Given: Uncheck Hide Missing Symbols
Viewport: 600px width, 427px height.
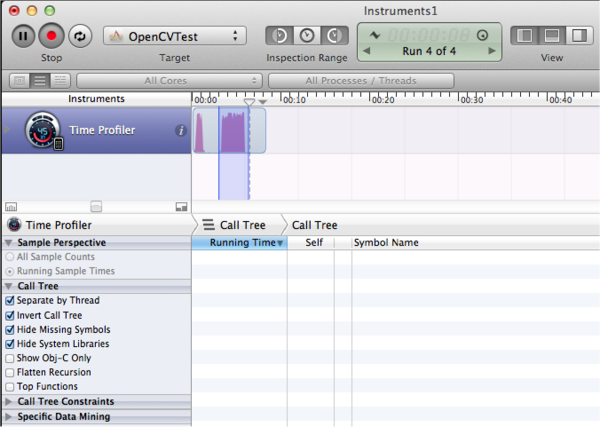Looking at the screenshot, I should tap(10, 329).
